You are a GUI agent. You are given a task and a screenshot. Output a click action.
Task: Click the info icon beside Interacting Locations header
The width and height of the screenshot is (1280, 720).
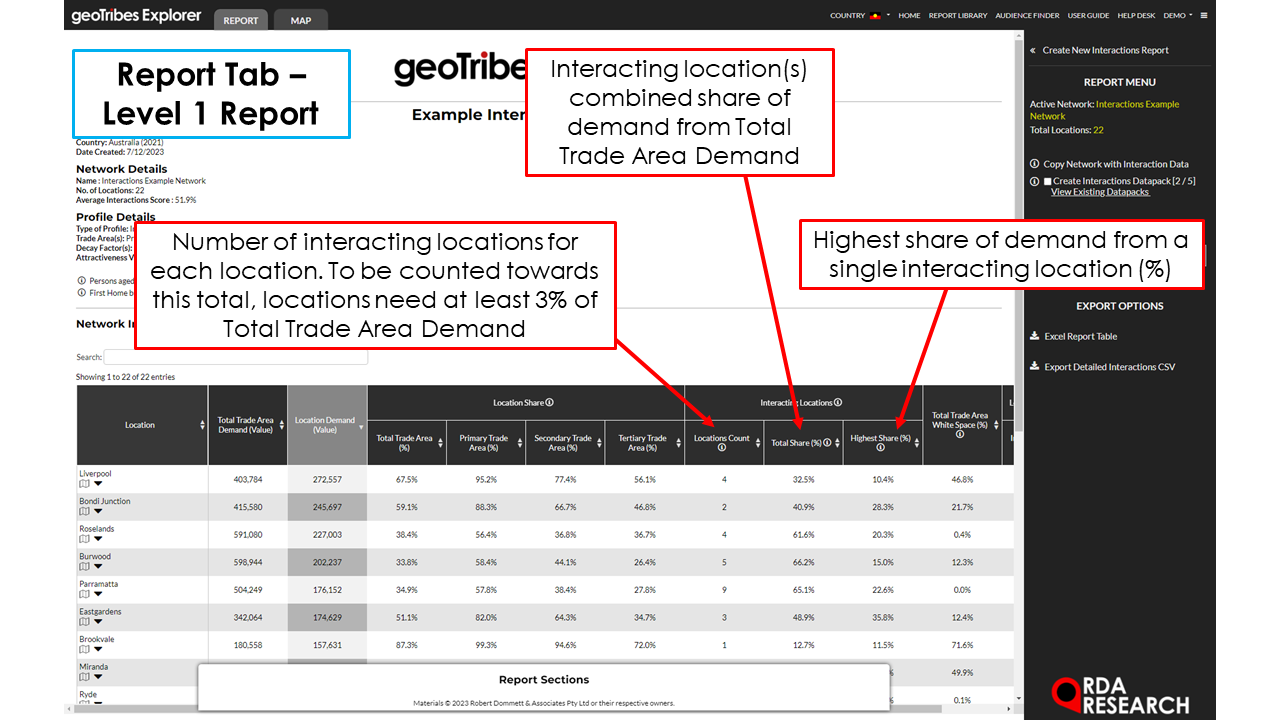tap(838, 403)
